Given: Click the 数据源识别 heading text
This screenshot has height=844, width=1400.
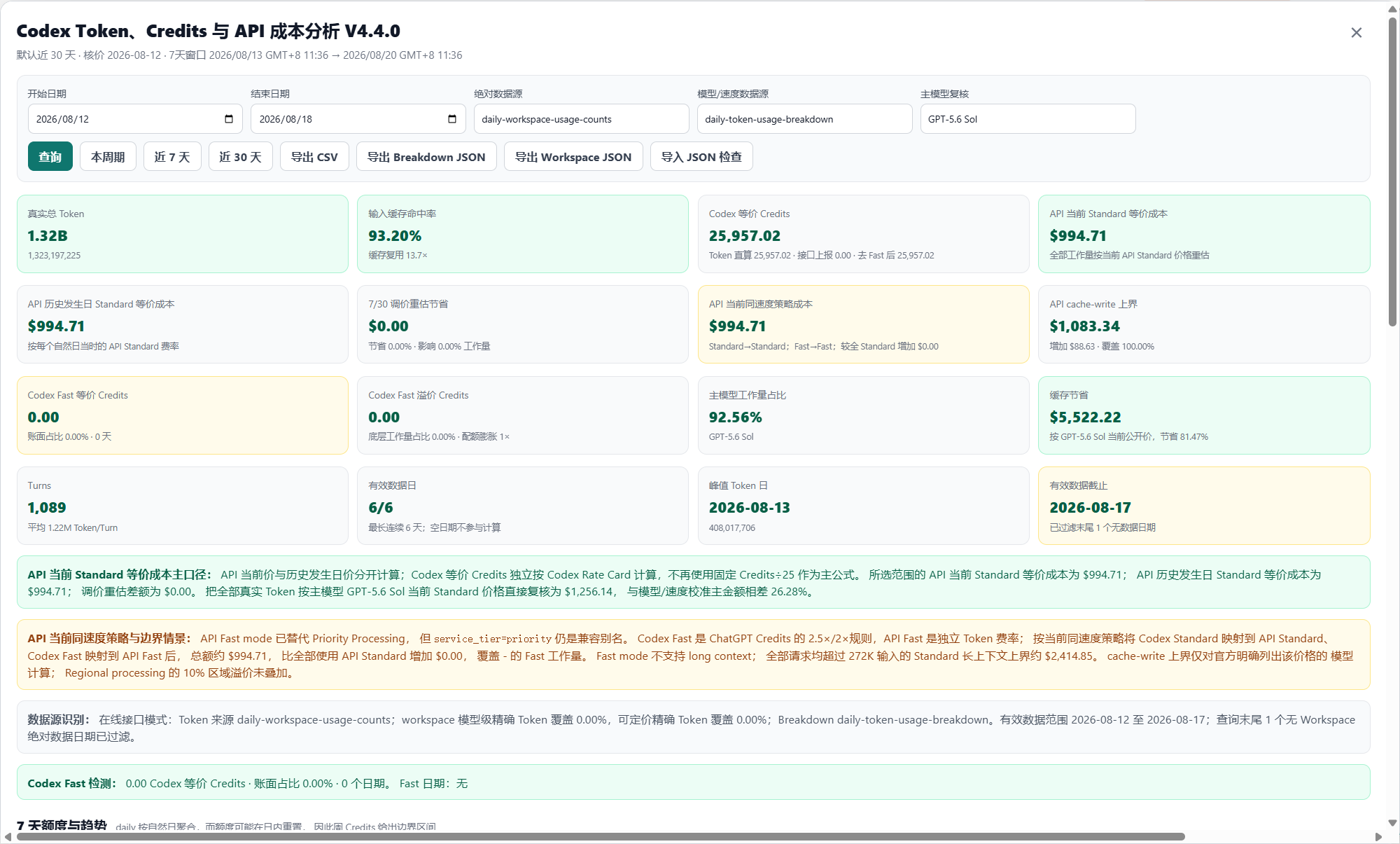Looking at the screenshot, I should pyautogui.click(x=59, y=719).
